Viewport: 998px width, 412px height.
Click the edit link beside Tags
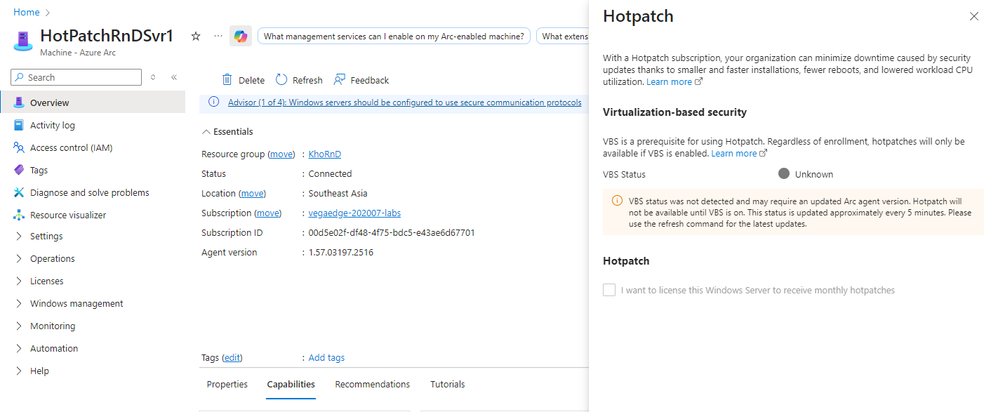[x=232, y=358]
